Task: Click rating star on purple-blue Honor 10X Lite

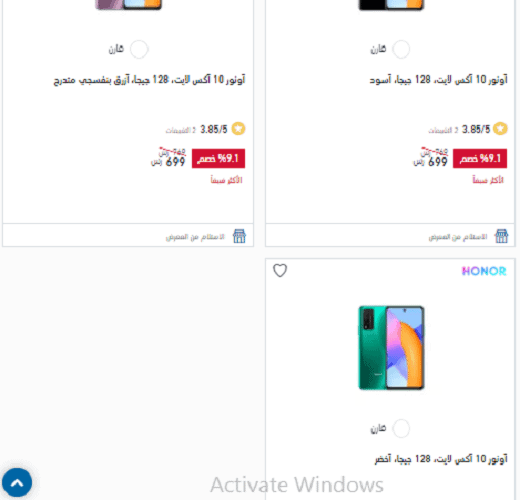Action: coord(238,129)
